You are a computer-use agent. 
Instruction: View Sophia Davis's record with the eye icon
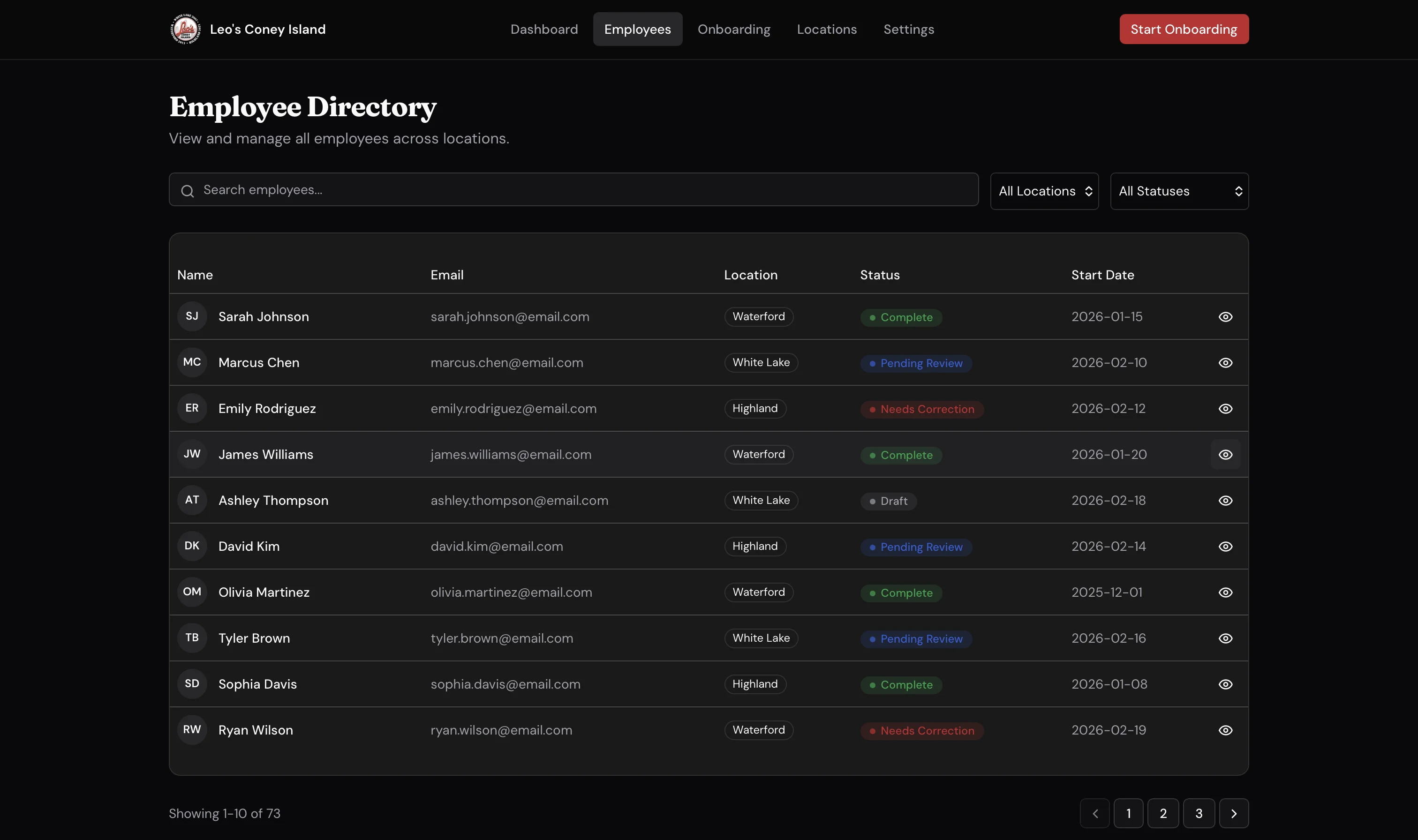[x=1226, y=684]
